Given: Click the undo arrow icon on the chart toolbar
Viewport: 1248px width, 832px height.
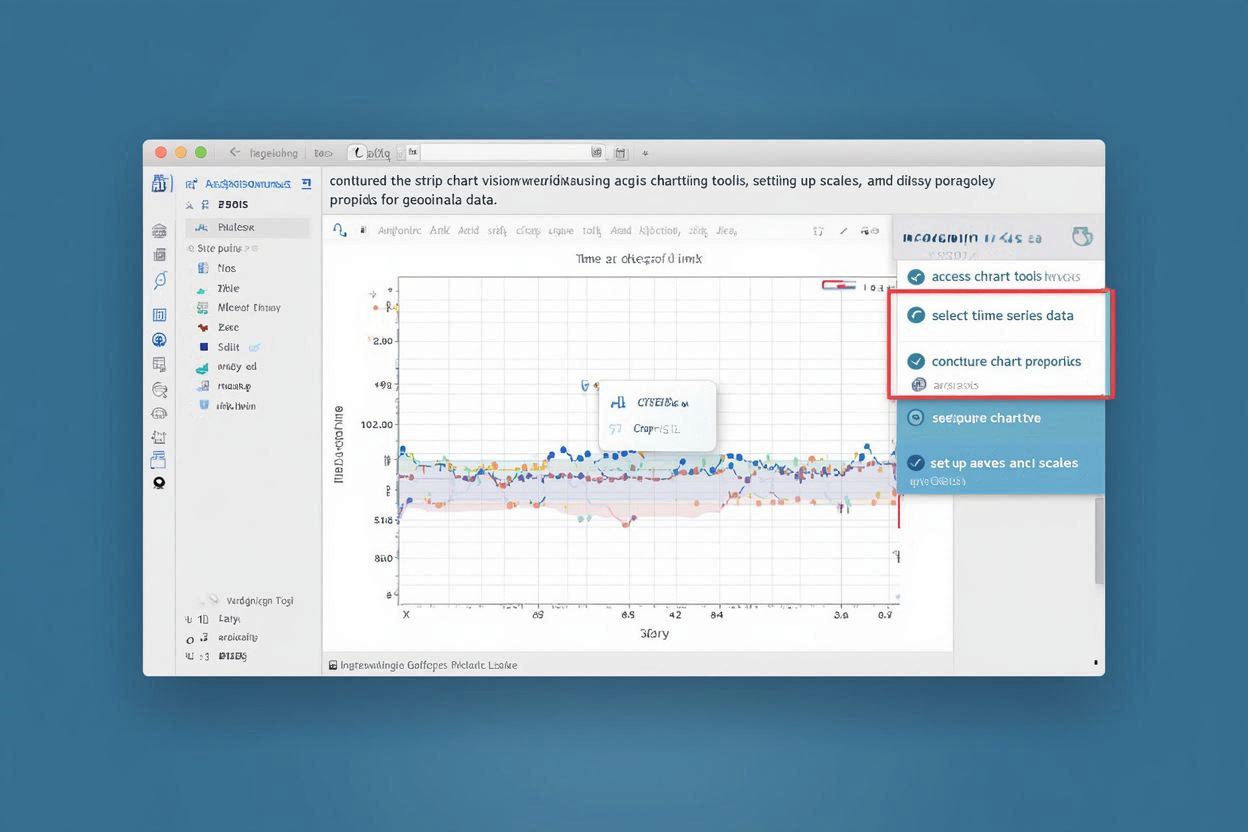Looking at the screenshot, I should (338, 229).
